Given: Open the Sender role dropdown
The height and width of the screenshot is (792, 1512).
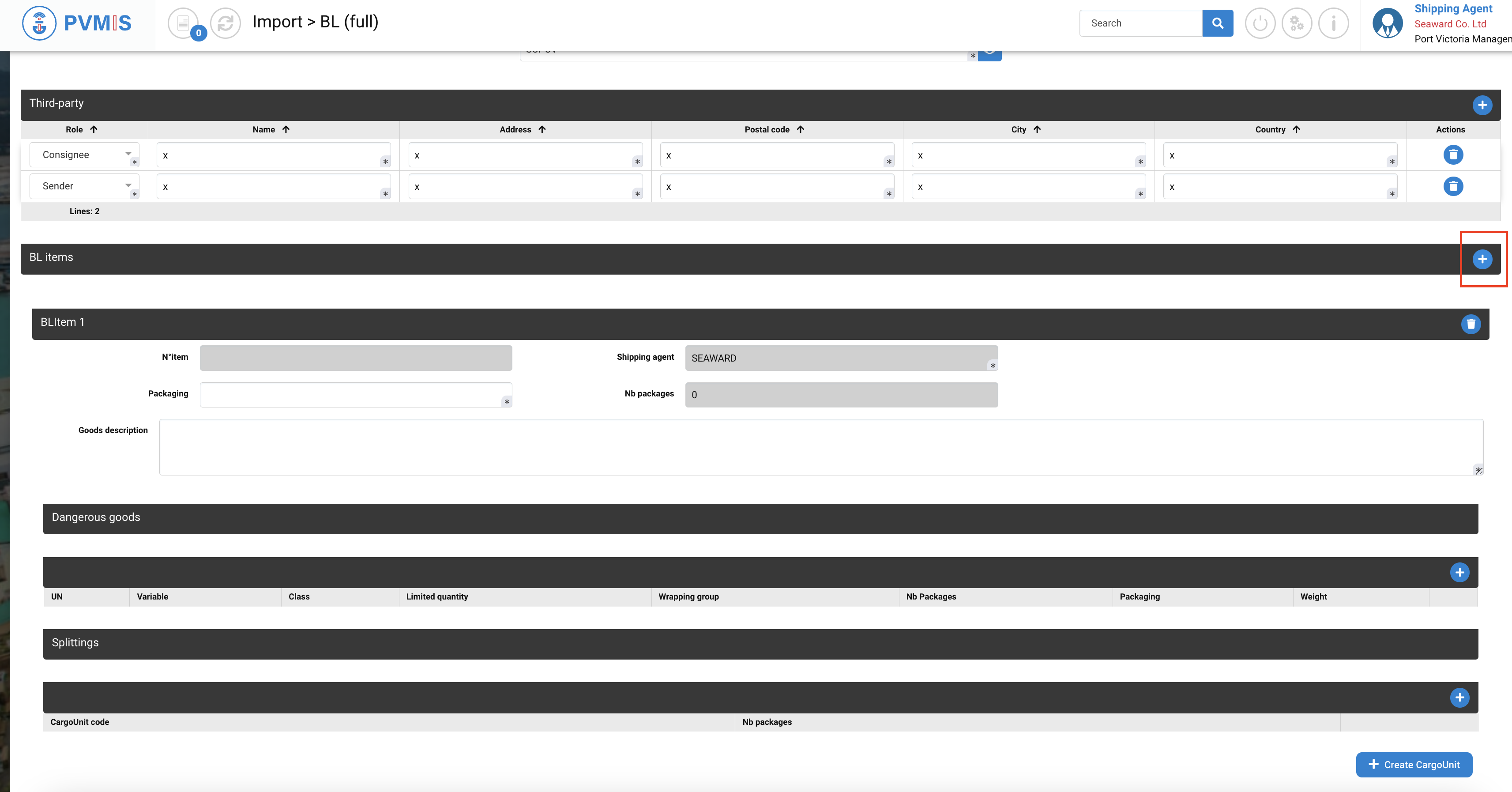Looking at the screenshot, I should tap(84, 186).
